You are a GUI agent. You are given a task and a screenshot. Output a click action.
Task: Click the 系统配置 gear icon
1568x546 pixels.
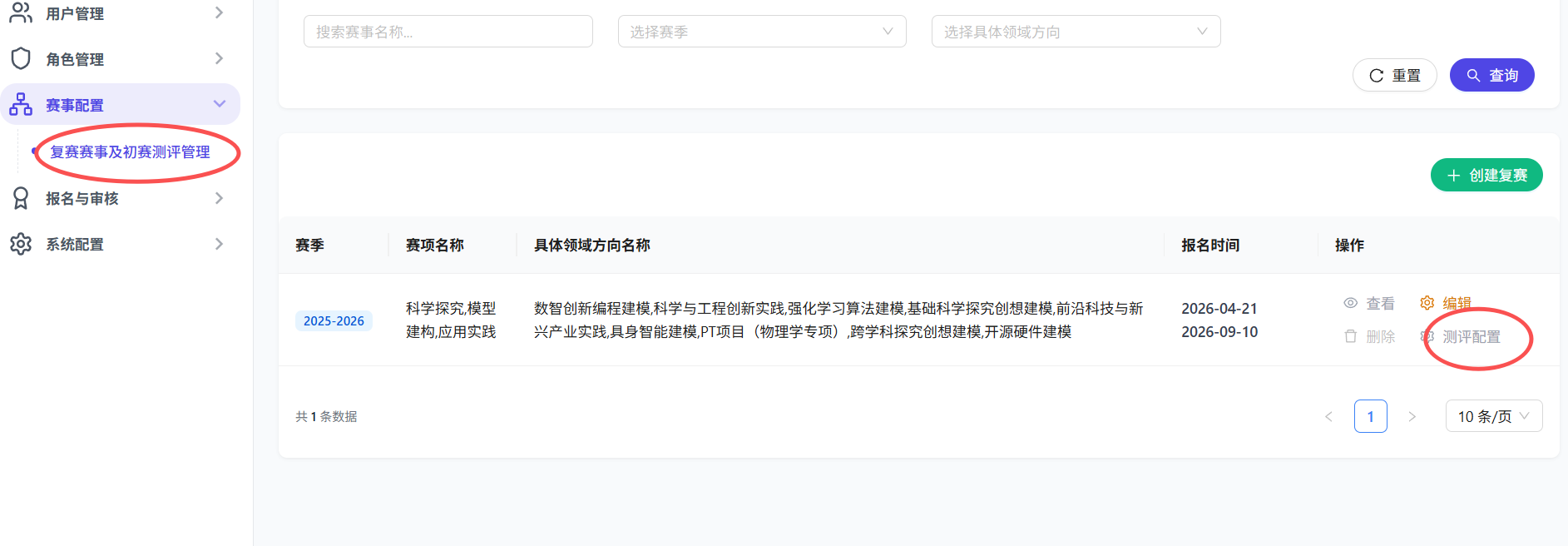pyautogui.click(x=21, y=244)
